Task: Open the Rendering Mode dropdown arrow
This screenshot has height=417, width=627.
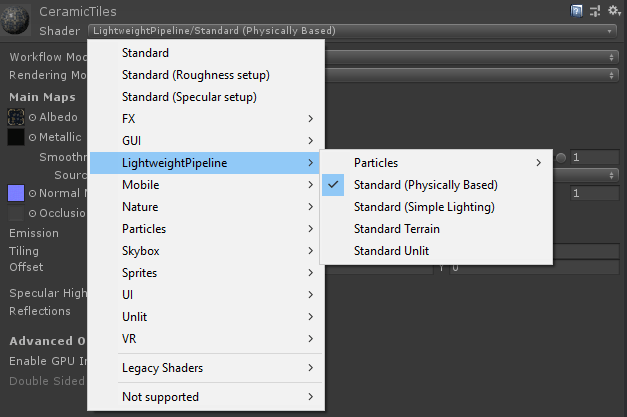Action: pyautogui.click(x=611, y=75)
